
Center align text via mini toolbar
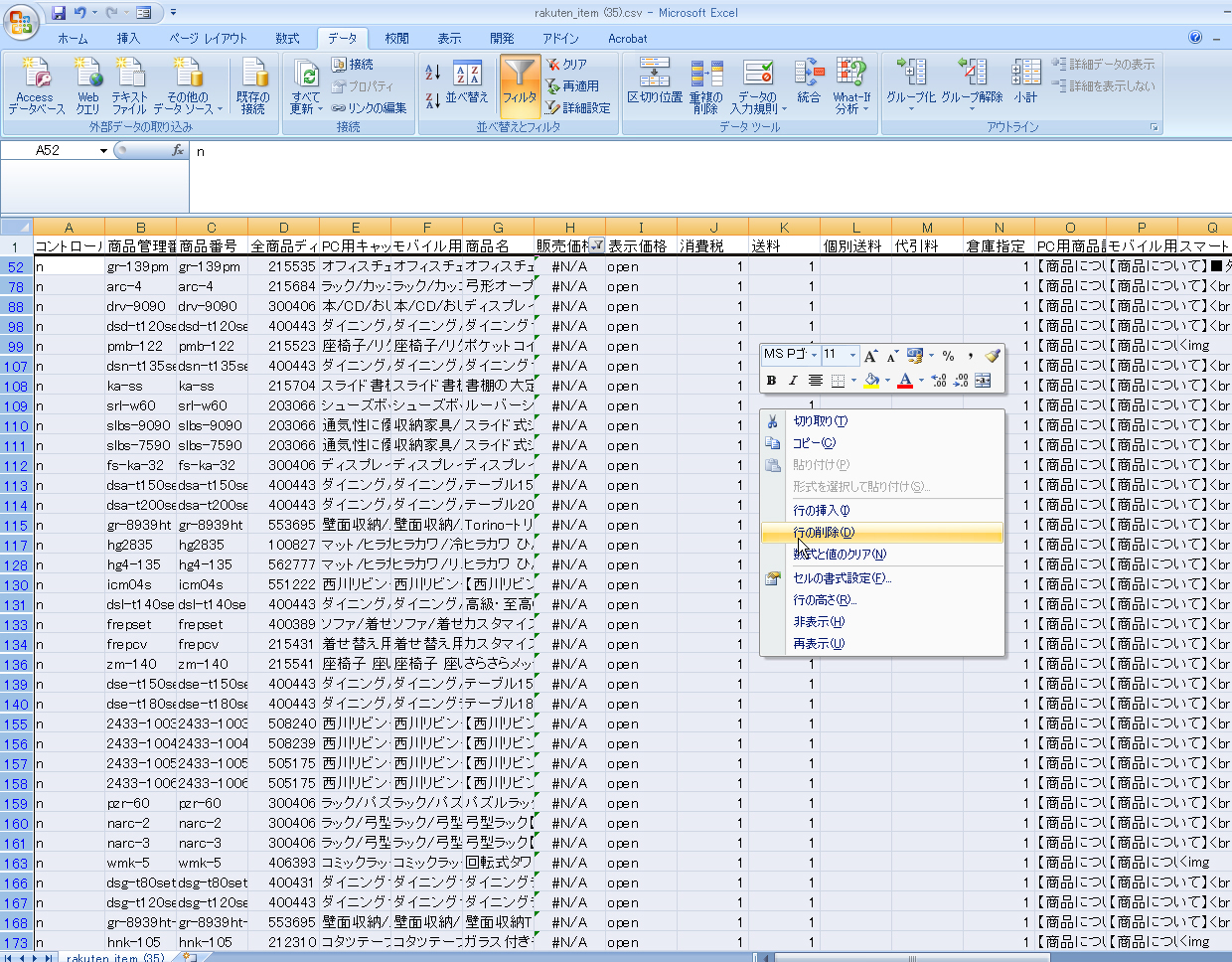coord(815,381)
